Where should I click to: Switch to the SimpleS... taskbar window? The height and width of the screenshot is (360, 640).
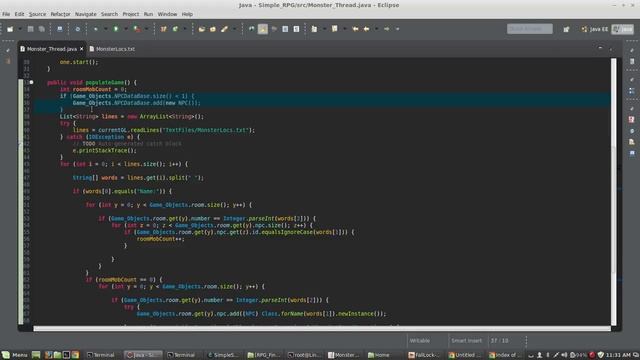(x=222, y=355)
